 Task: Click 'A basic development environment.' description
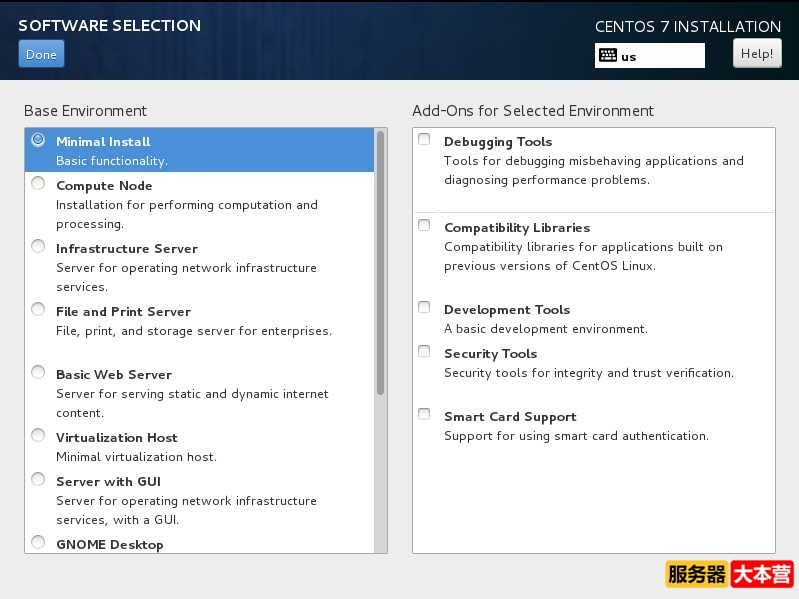546,329
